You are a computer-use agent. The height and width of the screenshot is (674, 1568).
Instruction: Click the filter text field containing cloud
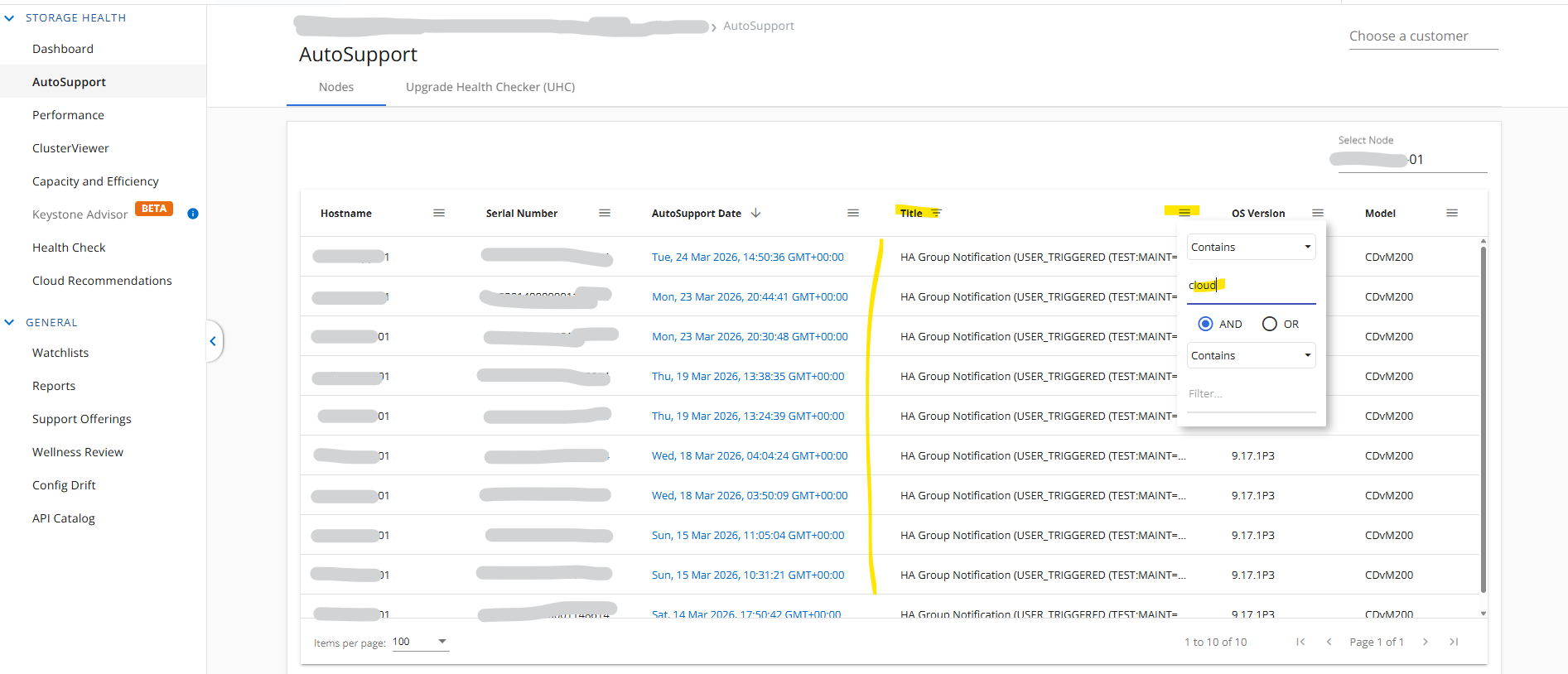(x=1251, y=286)
